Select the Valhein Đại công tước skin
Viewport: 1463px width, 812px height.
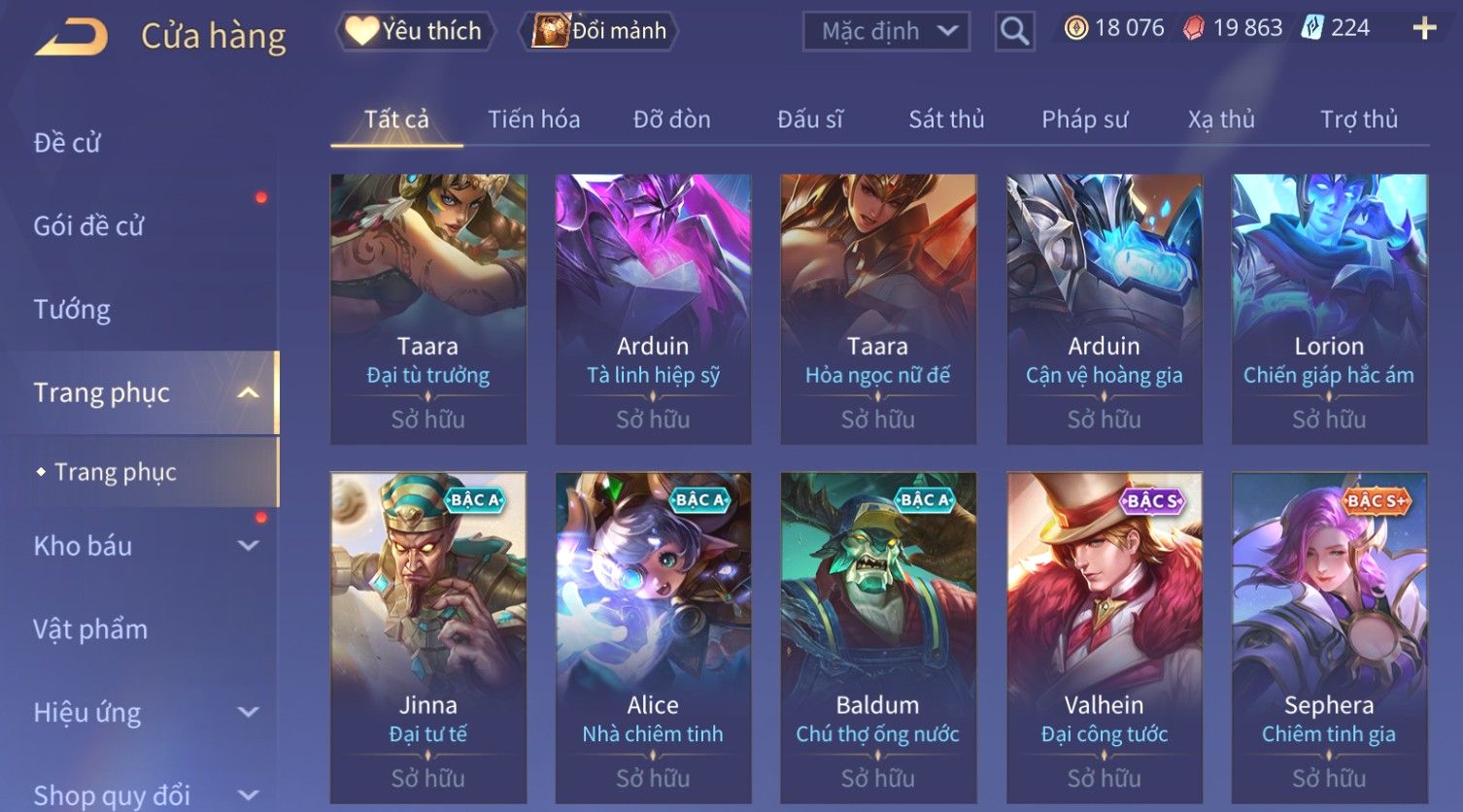pos(1104,638)
